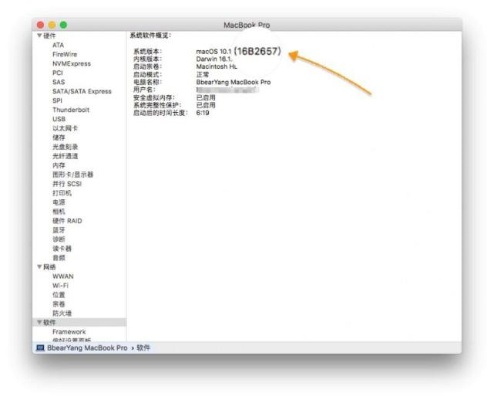Viewport: 494px width, 400px height.
Task: Click the 用户名 label
Action: point(144,90)
